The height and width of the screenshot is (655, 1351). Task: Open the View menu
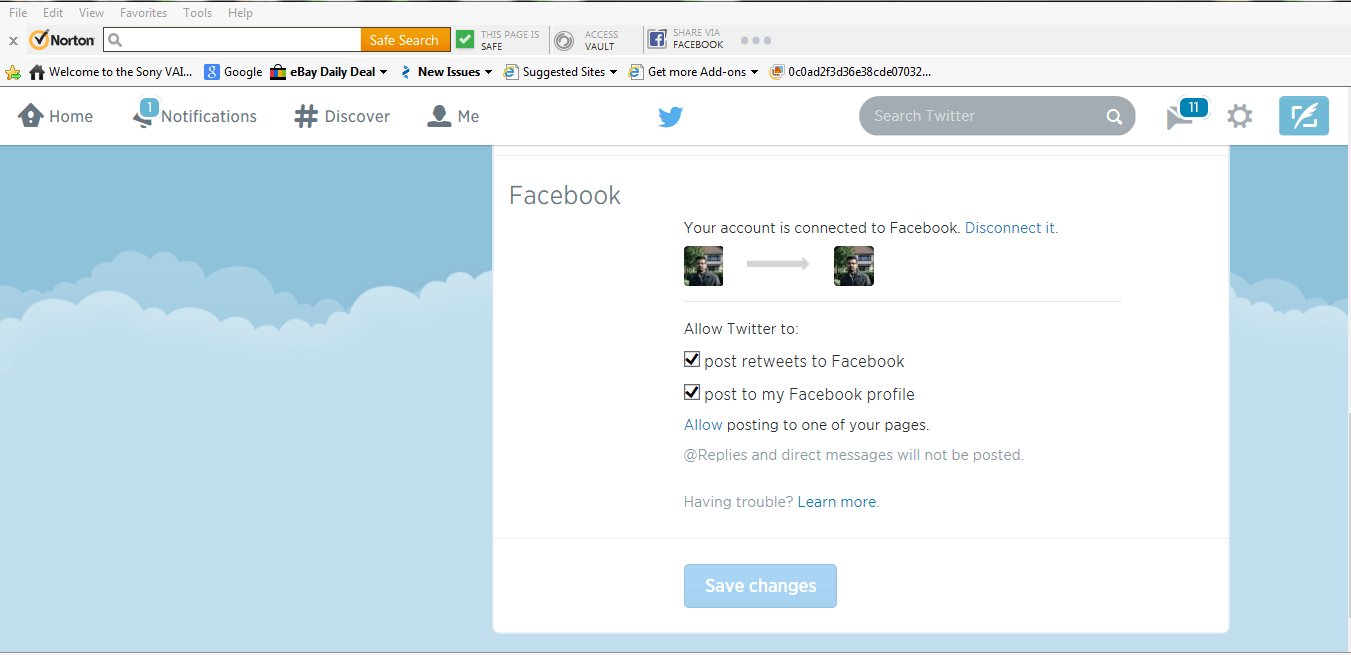tap(91, 13)
